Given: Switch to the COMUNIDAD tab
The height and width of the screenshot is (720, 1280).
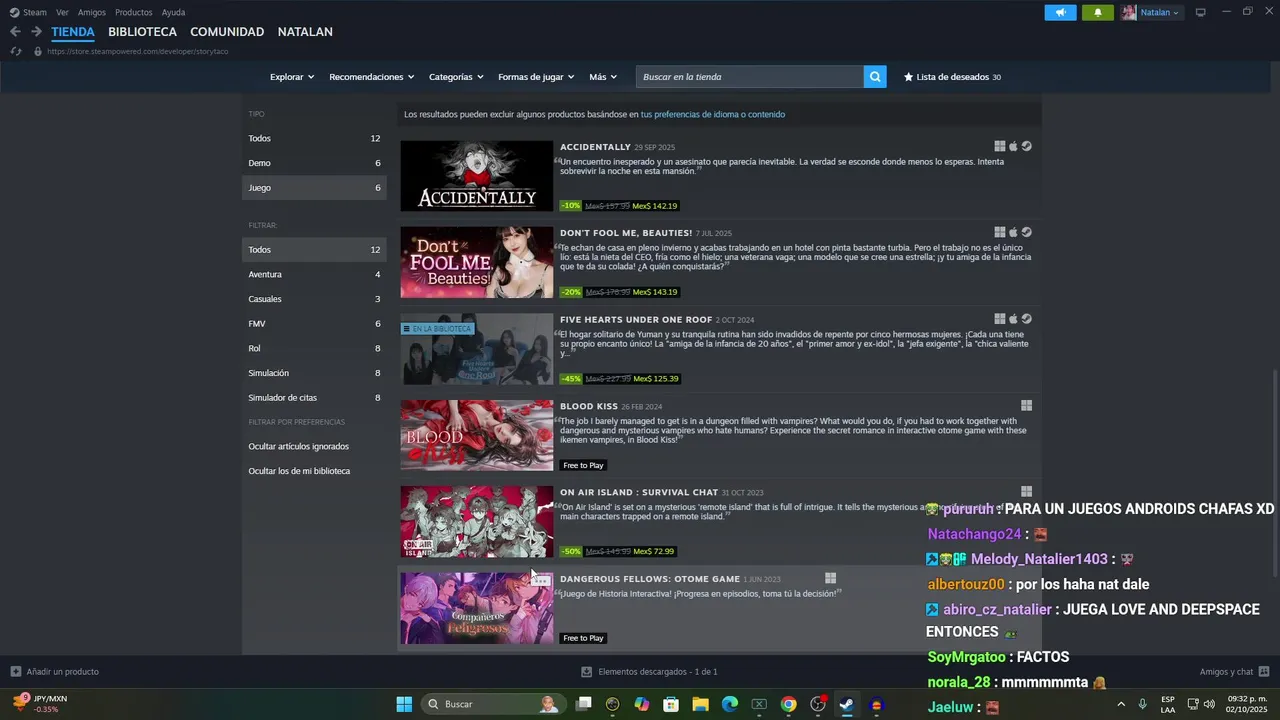Looking at the screenshot, I should coord(227,32).
